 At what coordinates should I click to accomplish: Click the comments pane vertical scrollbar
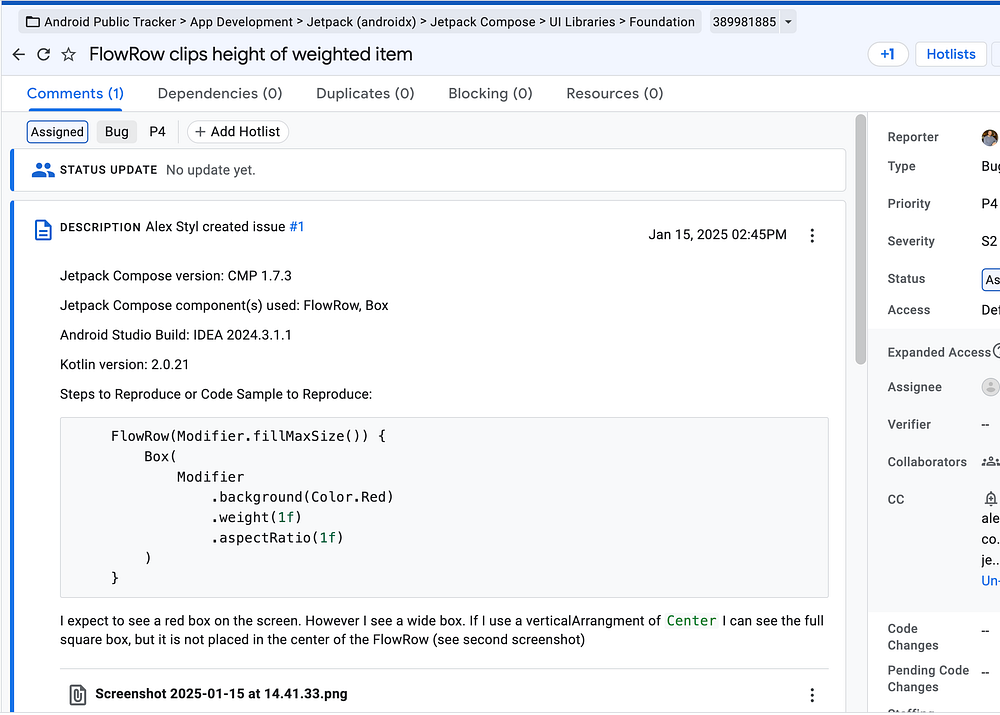(x=860, y=240)
